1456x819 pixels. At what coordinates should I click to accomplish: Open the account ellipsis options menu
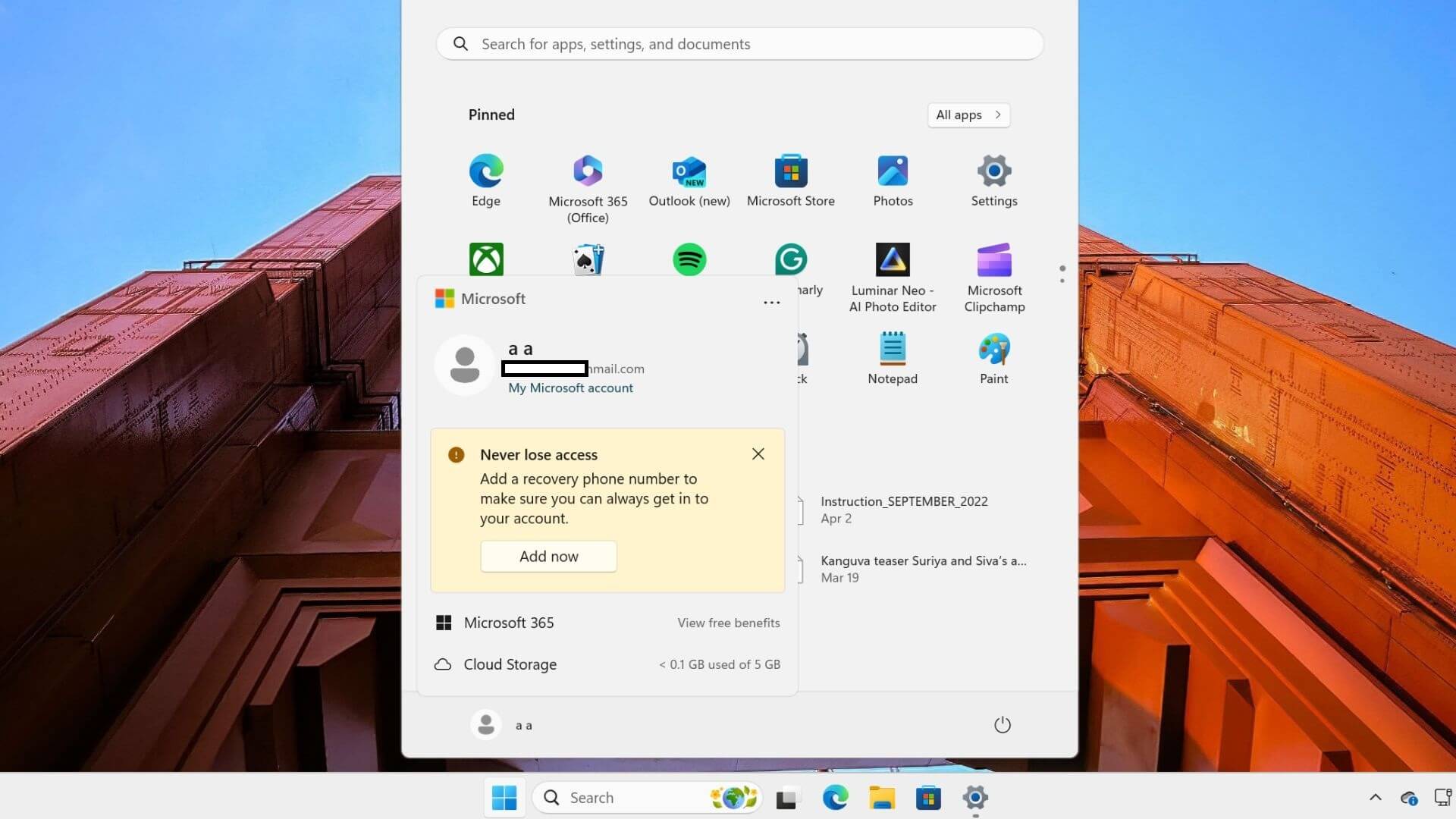pyautogui.click(x=770, y=302)
